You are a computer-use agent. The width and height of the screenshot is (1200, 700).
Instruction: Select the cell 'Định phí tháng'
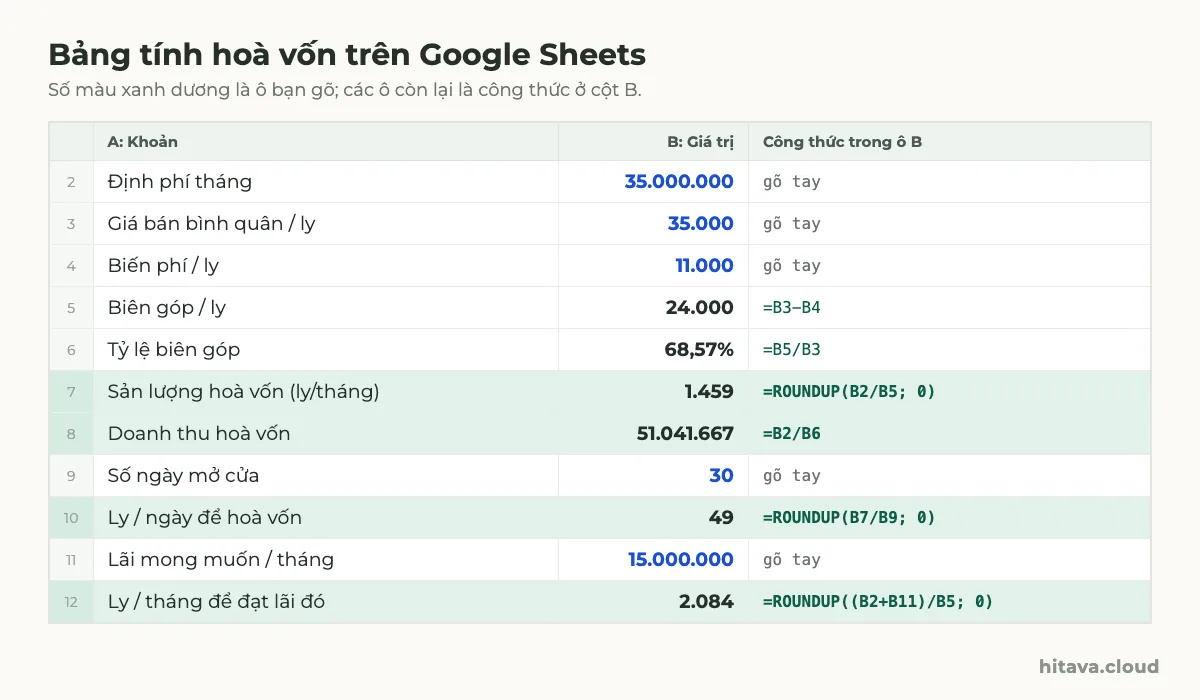click(x=326, y=182)
